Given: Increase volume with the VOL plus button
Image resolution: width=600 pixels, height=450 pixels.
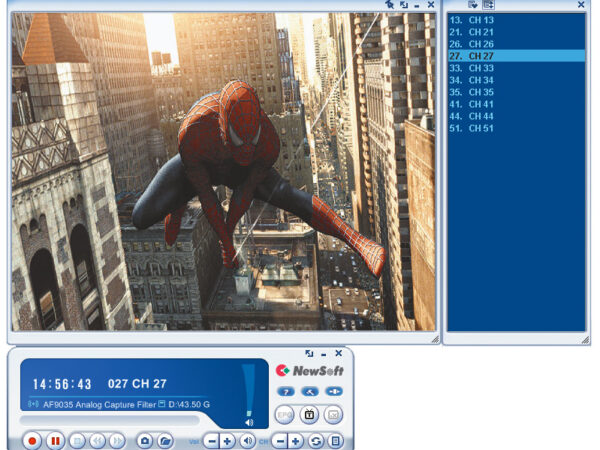Looking at the screenshot, I should click(227, 440).
